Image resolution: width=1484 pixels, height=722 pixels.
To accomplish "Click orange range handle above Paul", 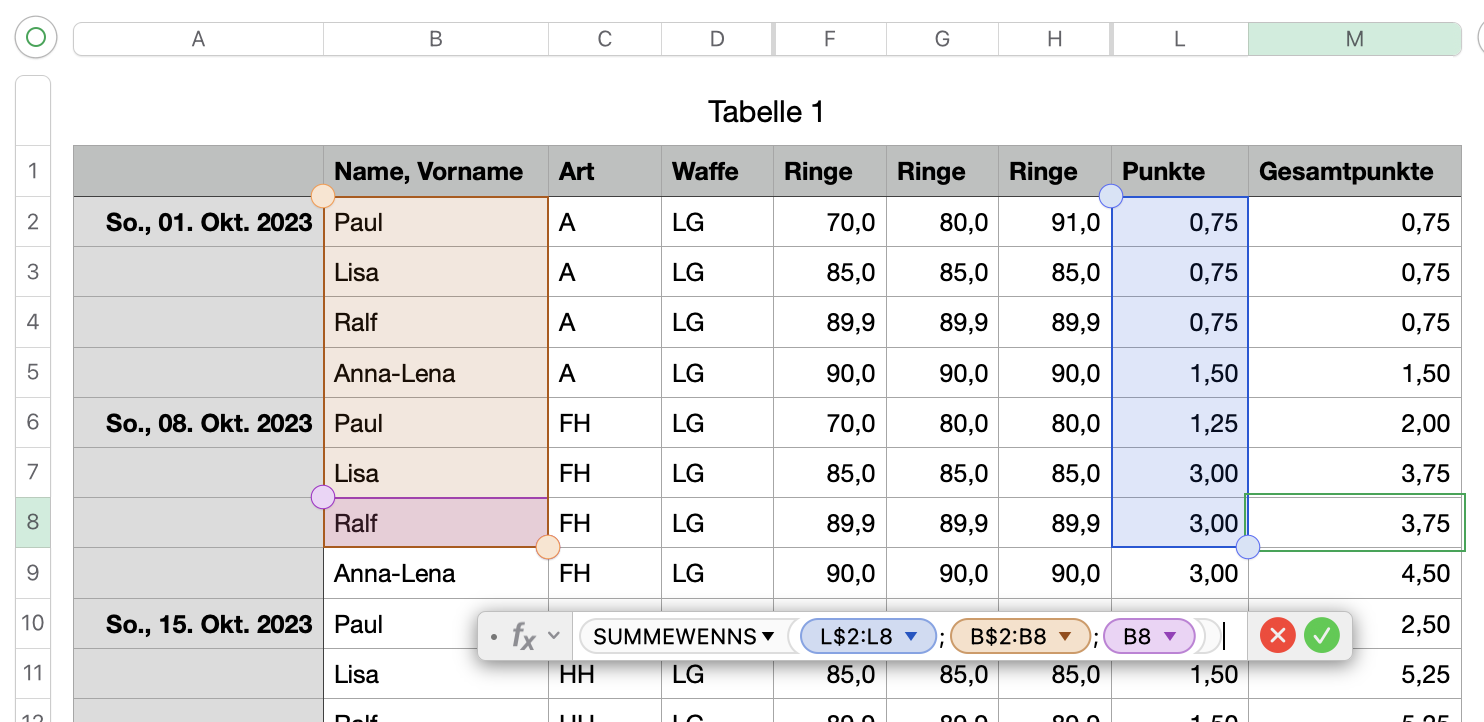I will click(x=323, y=196).
